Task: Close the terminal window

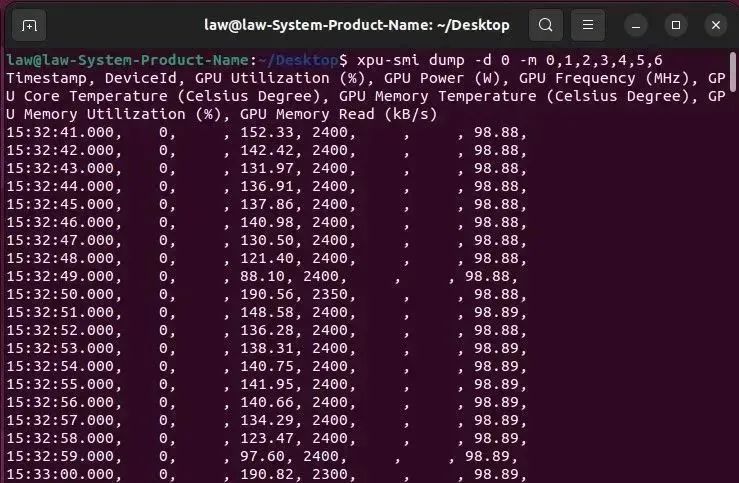Action: [x=716, y=25]
